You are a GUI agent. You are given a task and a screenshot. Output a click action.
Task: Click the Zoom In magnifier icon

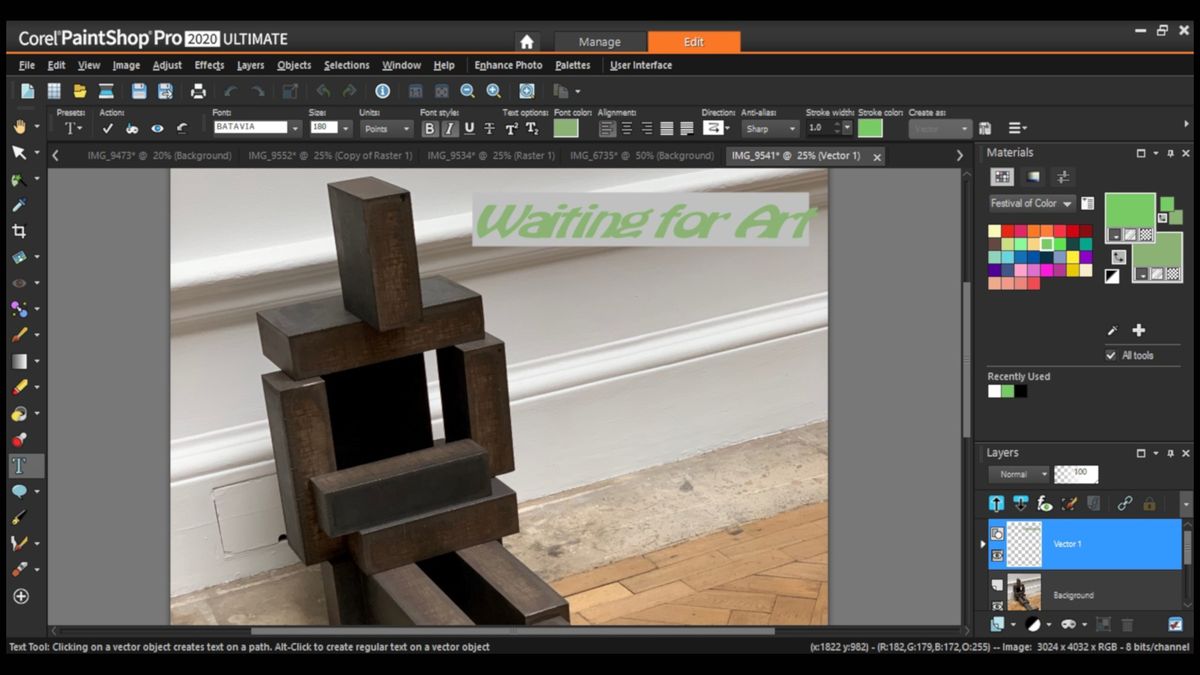pyautogui.click(x=493, y=91)
